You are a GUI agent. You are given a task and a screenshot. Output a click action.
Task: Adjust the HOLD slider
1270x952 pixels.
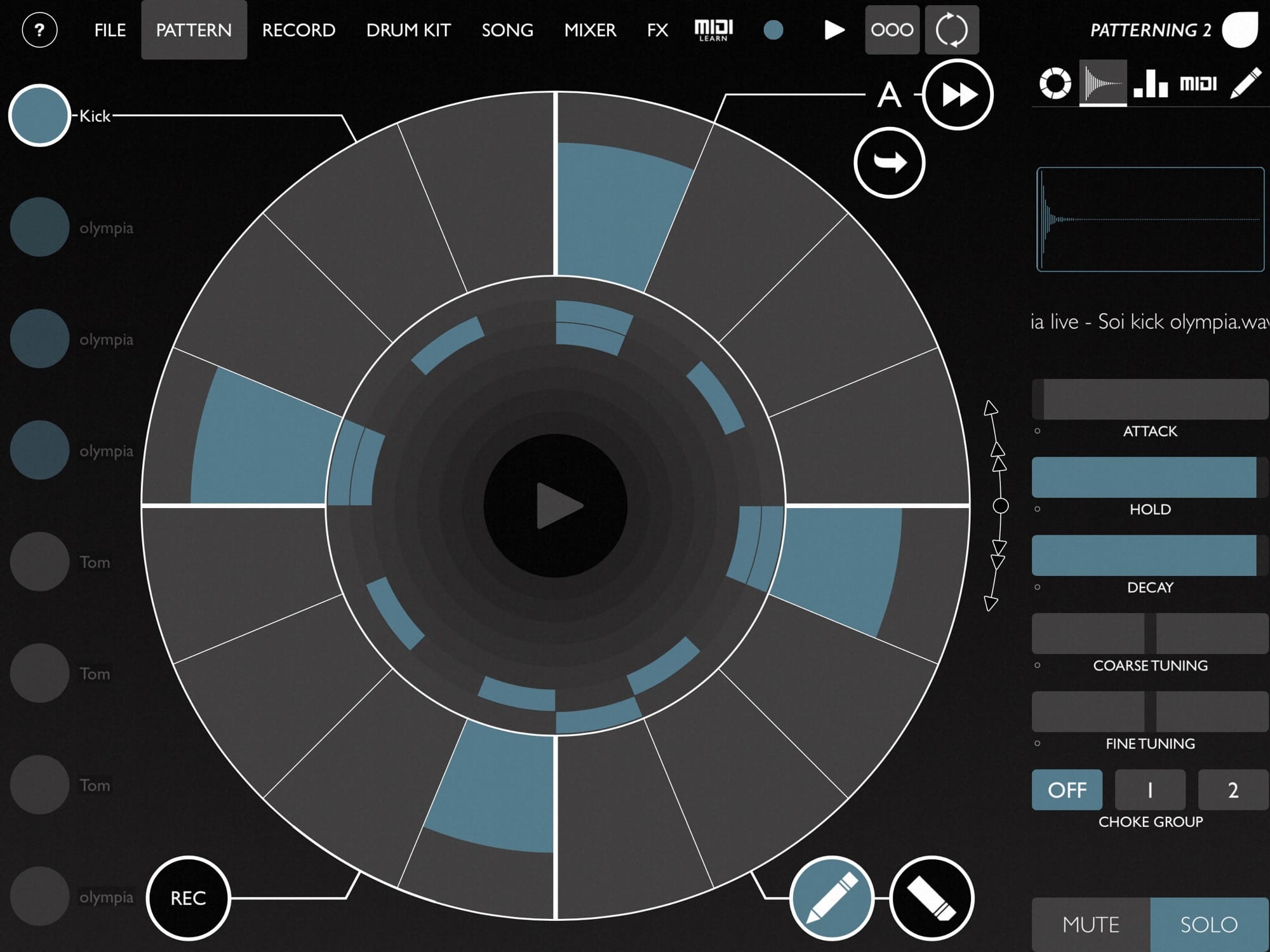click(1150, 478)
